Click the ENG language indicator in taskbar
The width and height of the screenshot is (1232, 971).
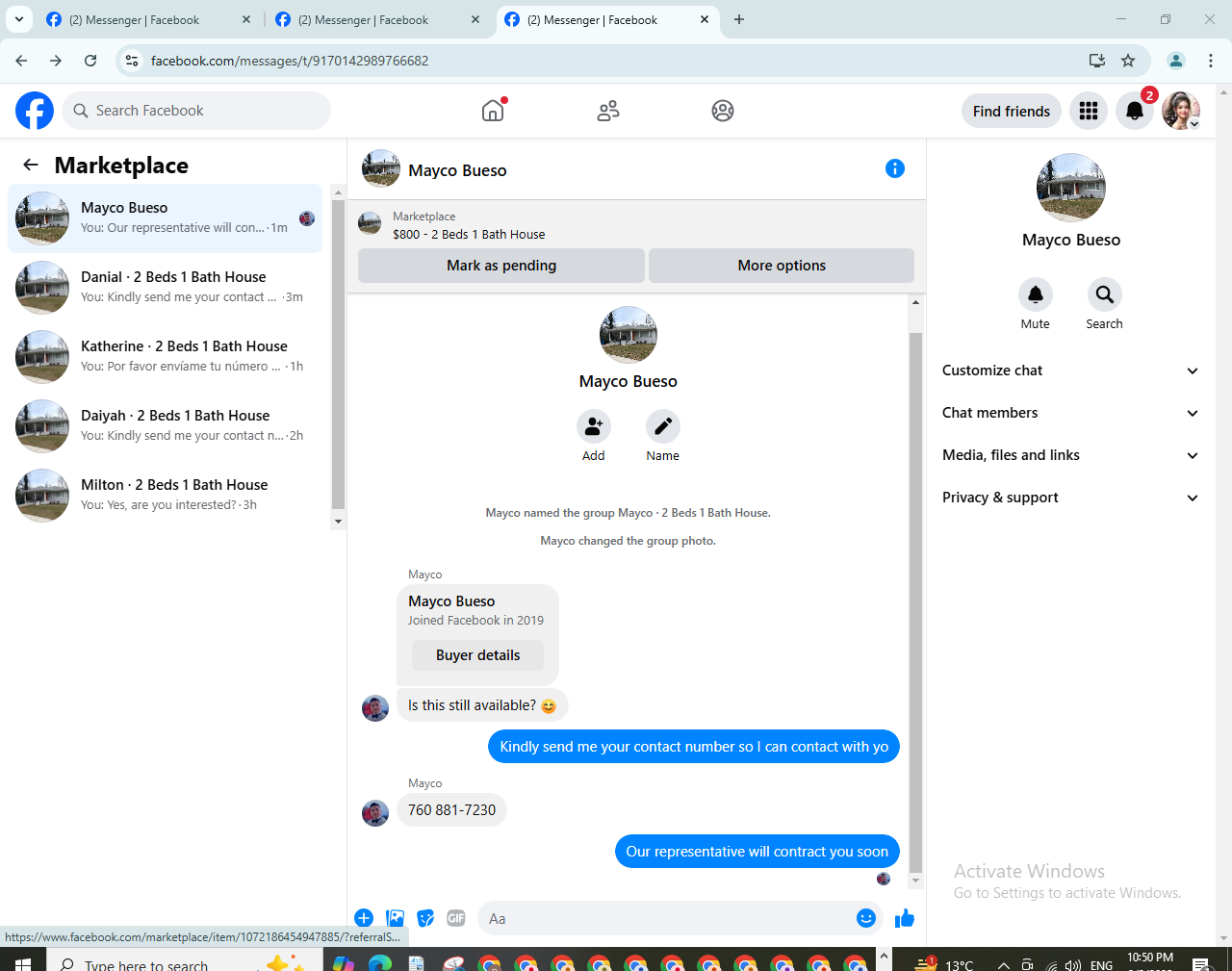pyautogui.click(x=1102, y=964)
